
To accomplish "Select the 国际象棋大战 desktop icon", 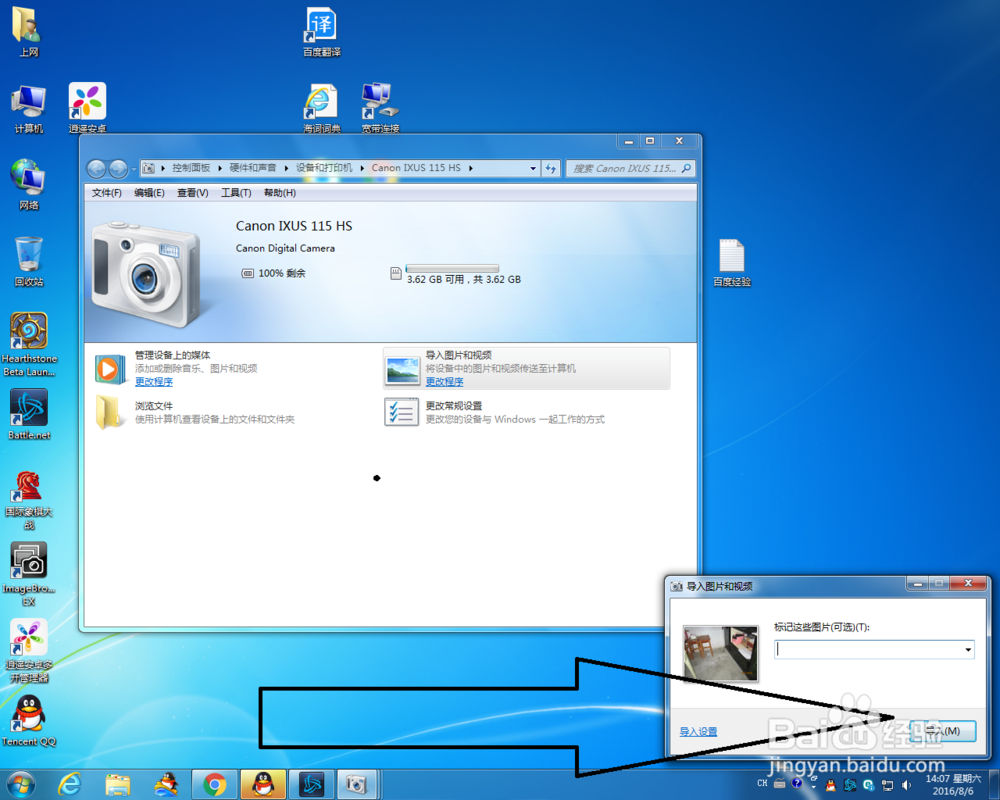I will 29,501.
